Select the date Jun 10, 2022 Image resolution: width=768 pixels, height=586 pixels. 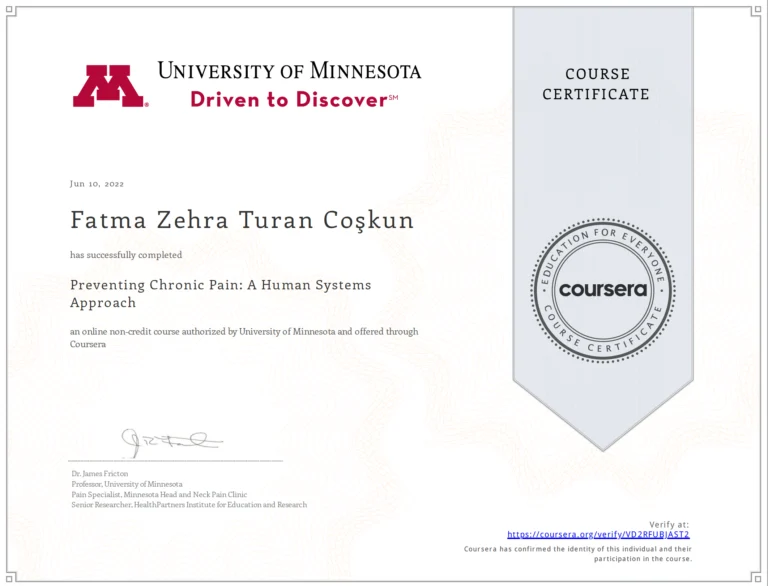97,183
